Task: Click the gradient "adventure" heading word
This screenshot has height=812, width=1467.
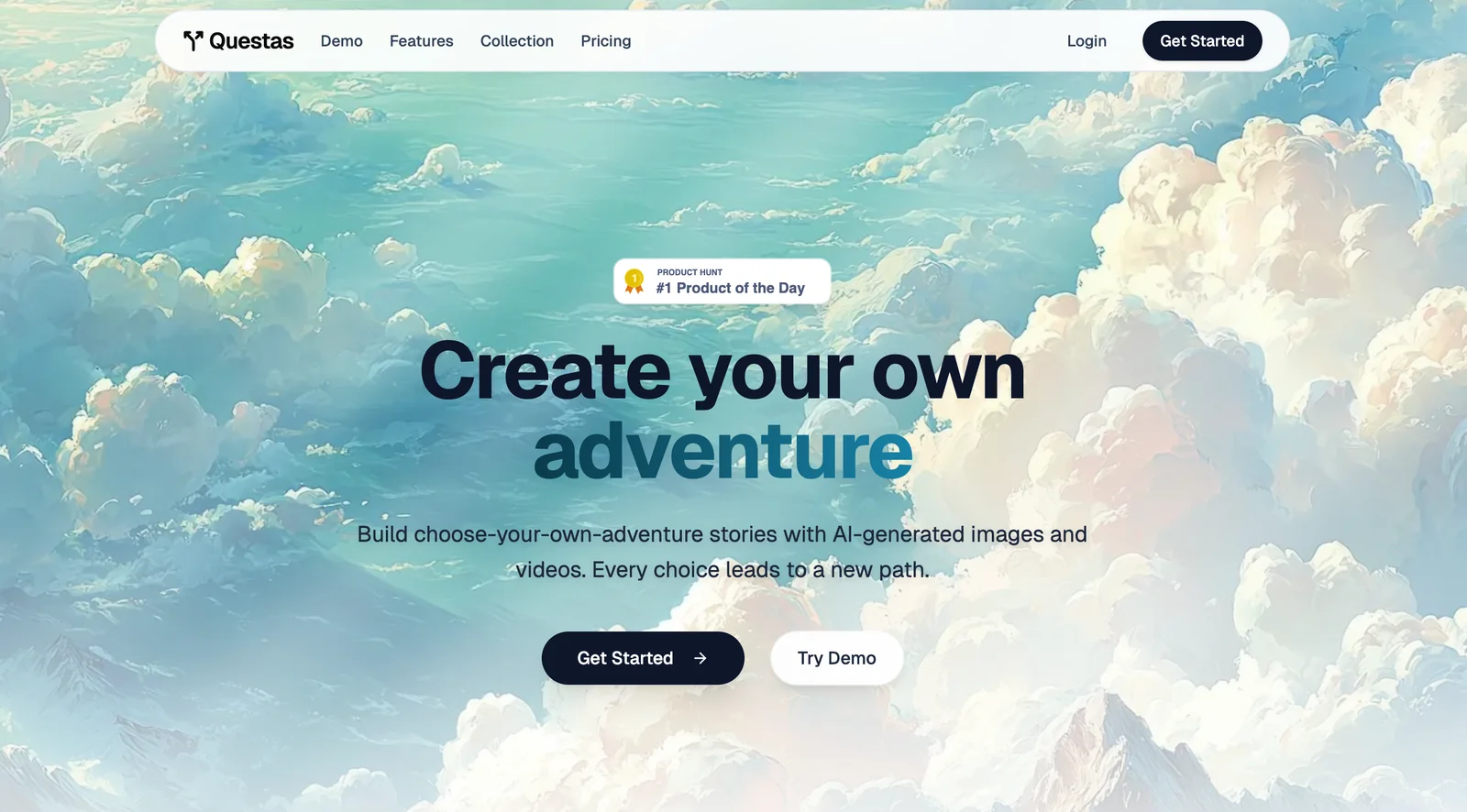Action: (x=723, y=452)
